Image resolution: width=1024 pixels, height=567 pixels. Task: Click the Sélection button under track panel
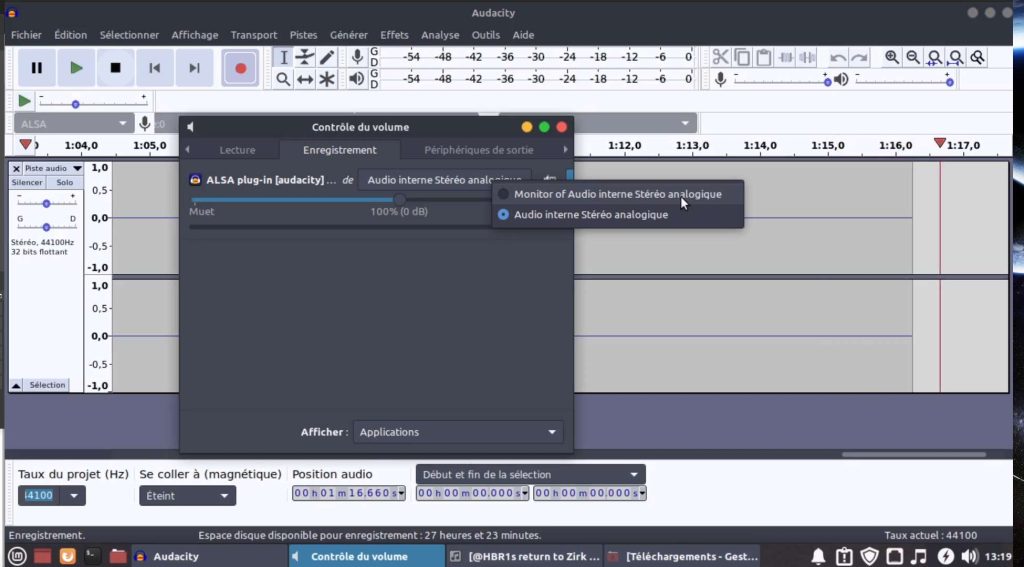pos(47,385)
